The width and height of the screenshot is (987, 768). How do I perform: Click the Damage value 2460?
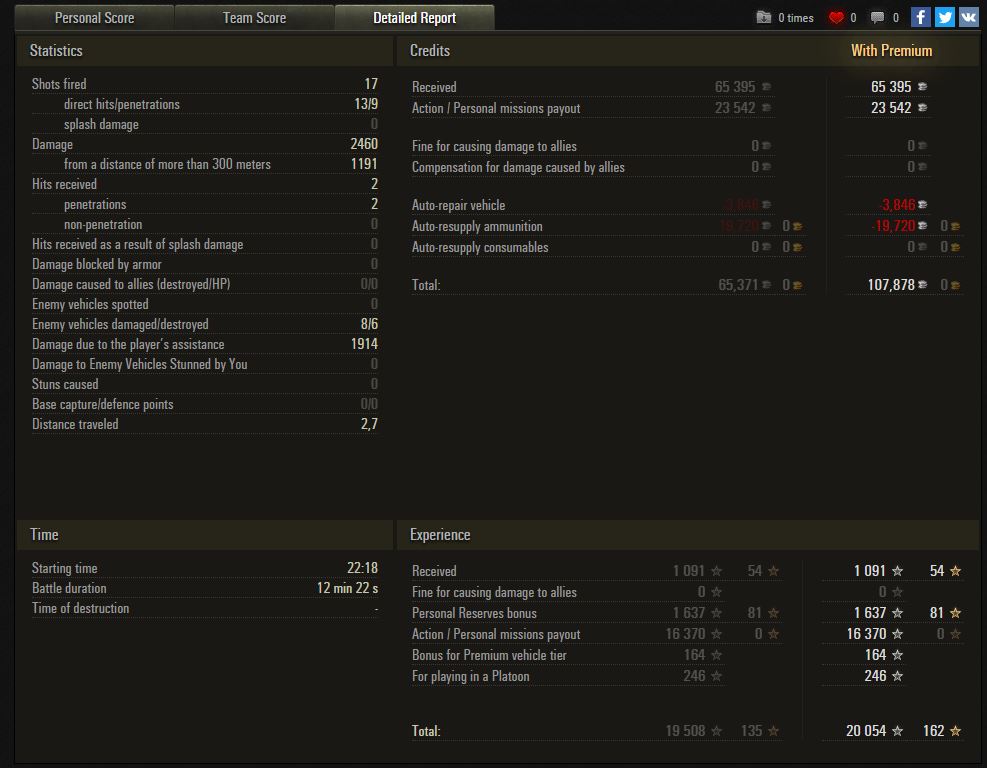364,144
